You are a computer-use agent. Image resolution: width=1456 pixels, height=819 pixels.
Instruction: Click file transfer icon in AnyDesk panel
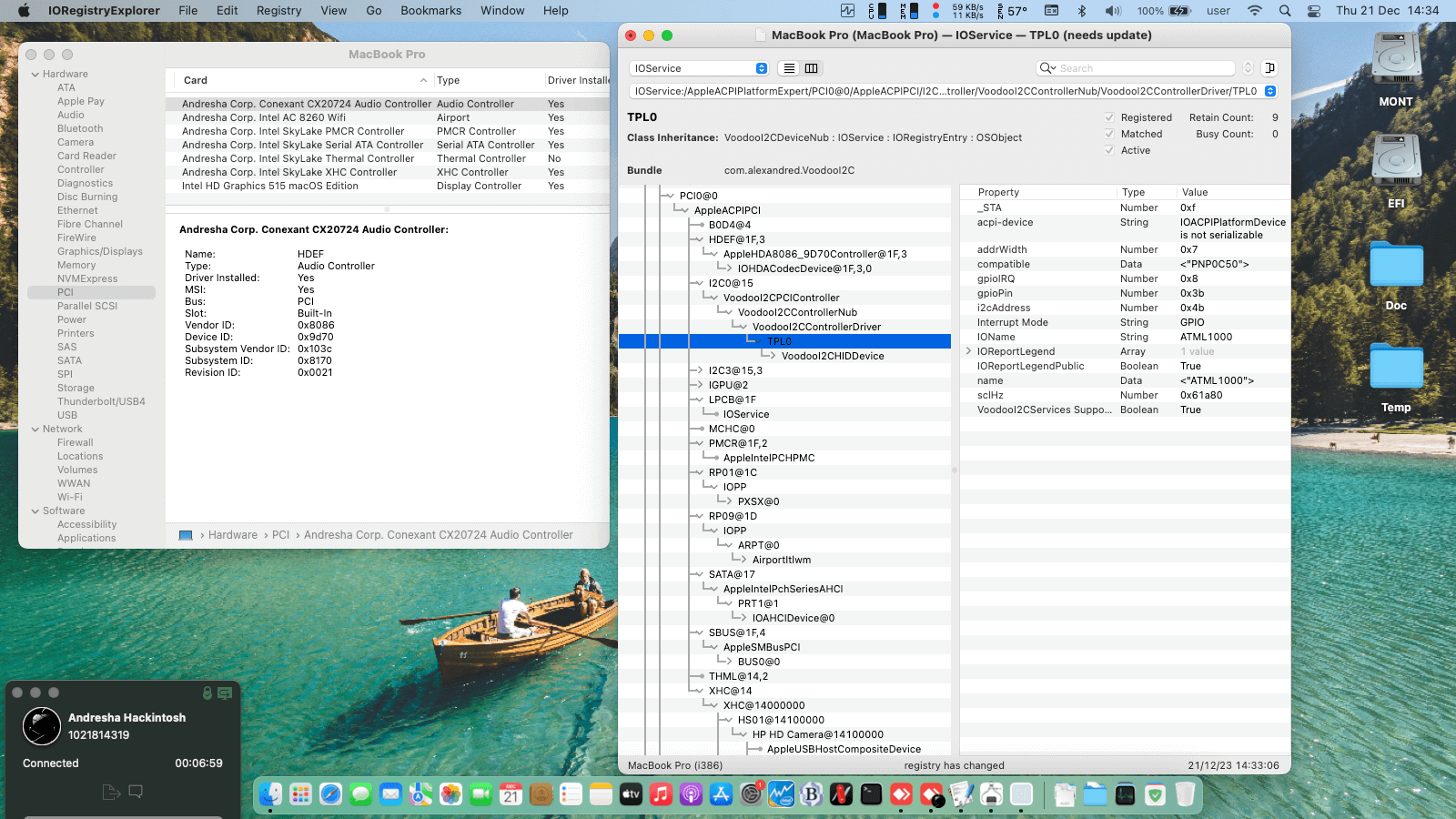tap(111, 792)
